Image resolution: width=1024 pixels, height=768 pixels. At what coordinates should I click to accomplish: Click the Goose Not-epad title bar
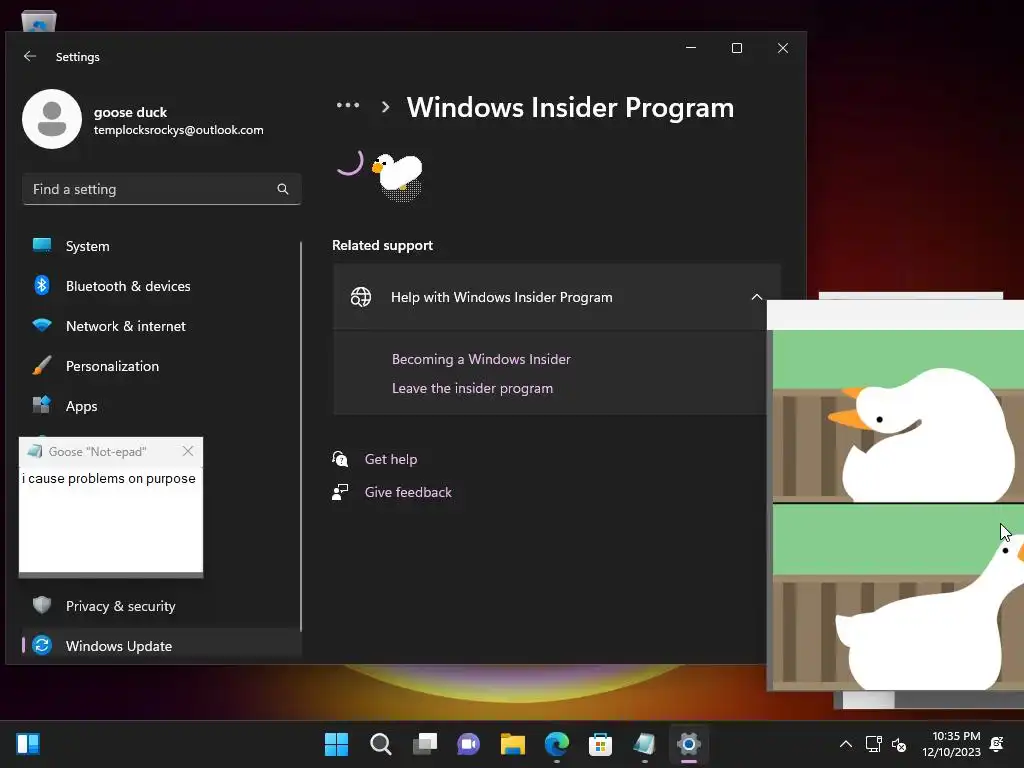tap(110, 451)
